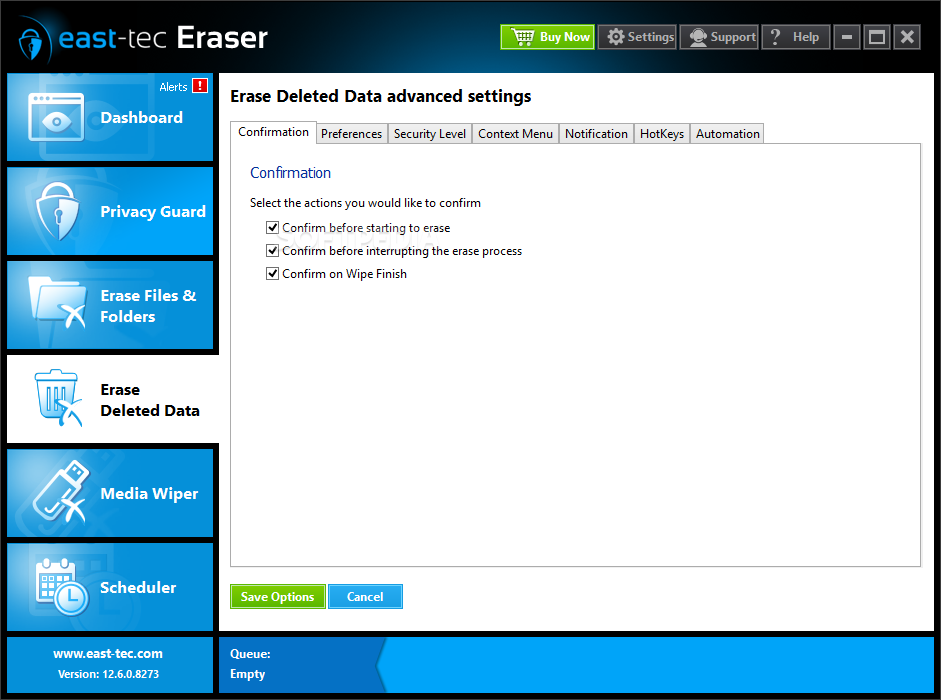
Task: Maximize the east-tec Eraser window
Action: [x=877, y=37]
